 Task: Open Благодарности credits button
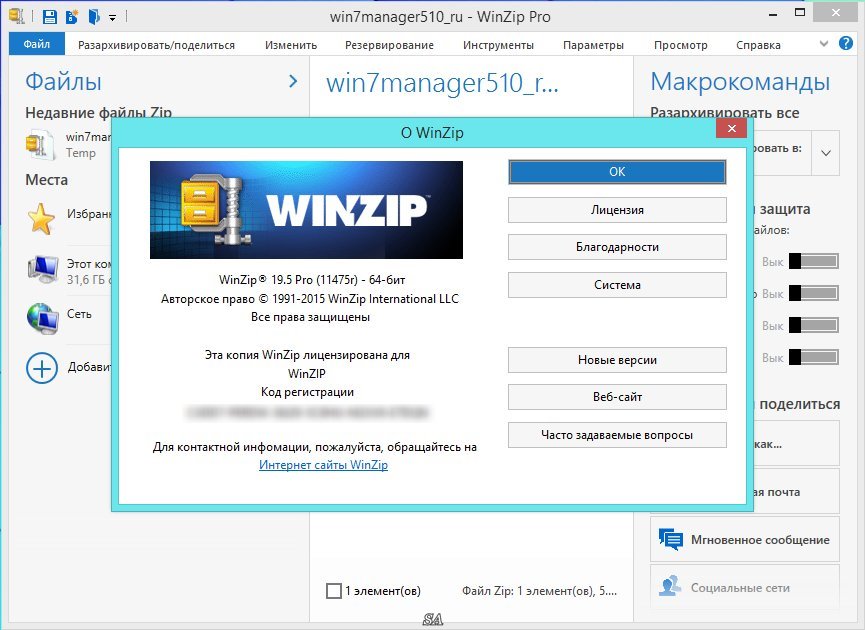[617, 247]
